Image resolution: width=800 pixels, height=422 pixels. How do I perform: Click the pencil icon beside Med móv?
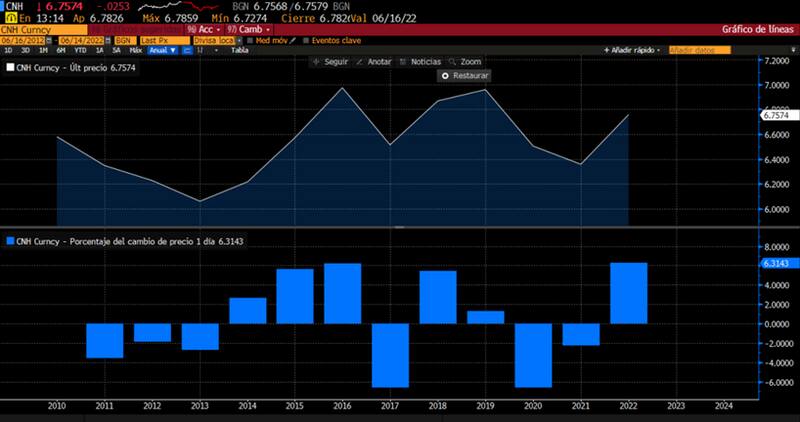pyautogui.click(x=293, y=40)
